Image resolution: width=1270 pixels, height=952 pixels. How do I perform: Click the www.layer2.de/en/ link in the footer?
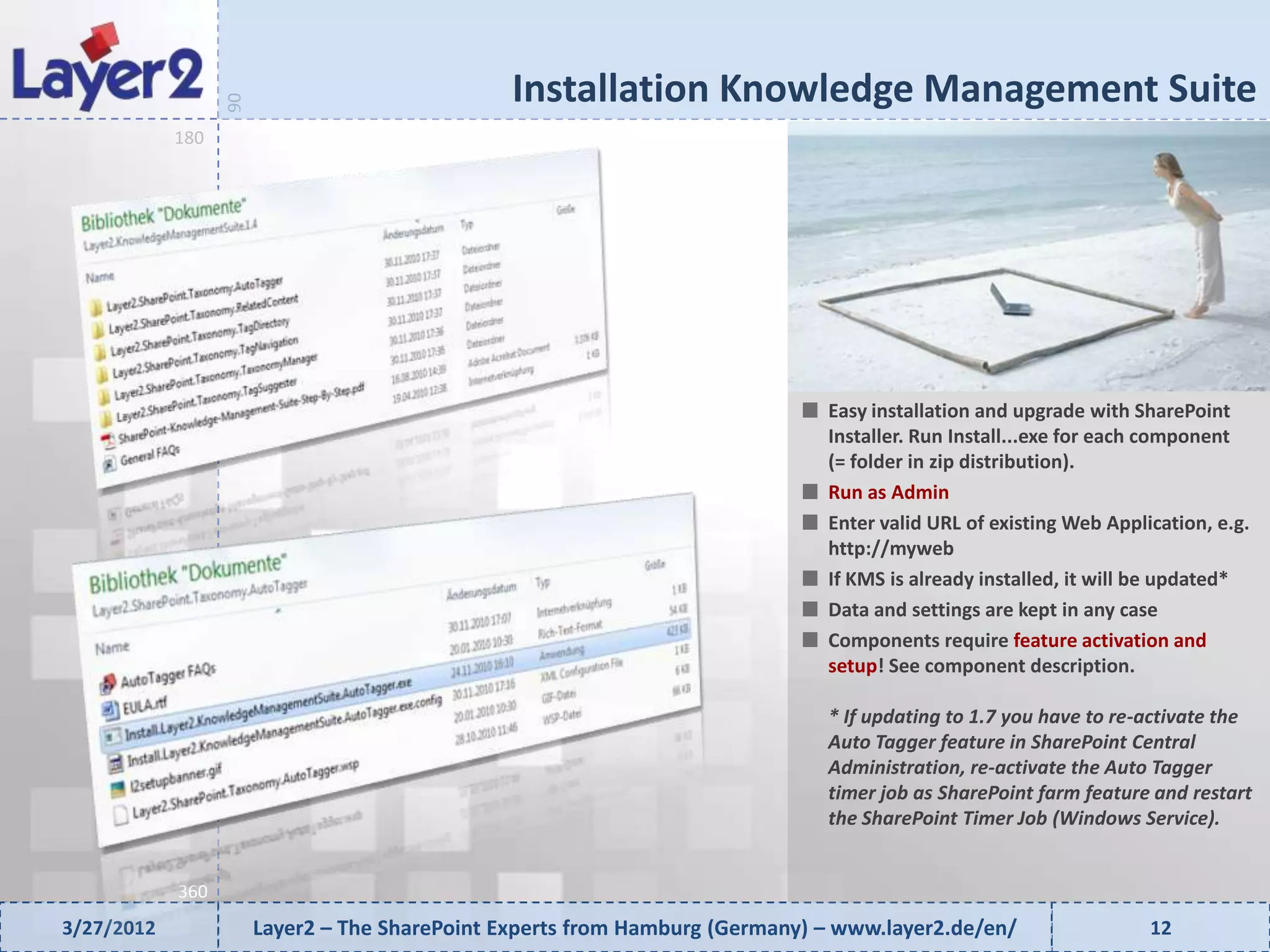pos(923,928)
